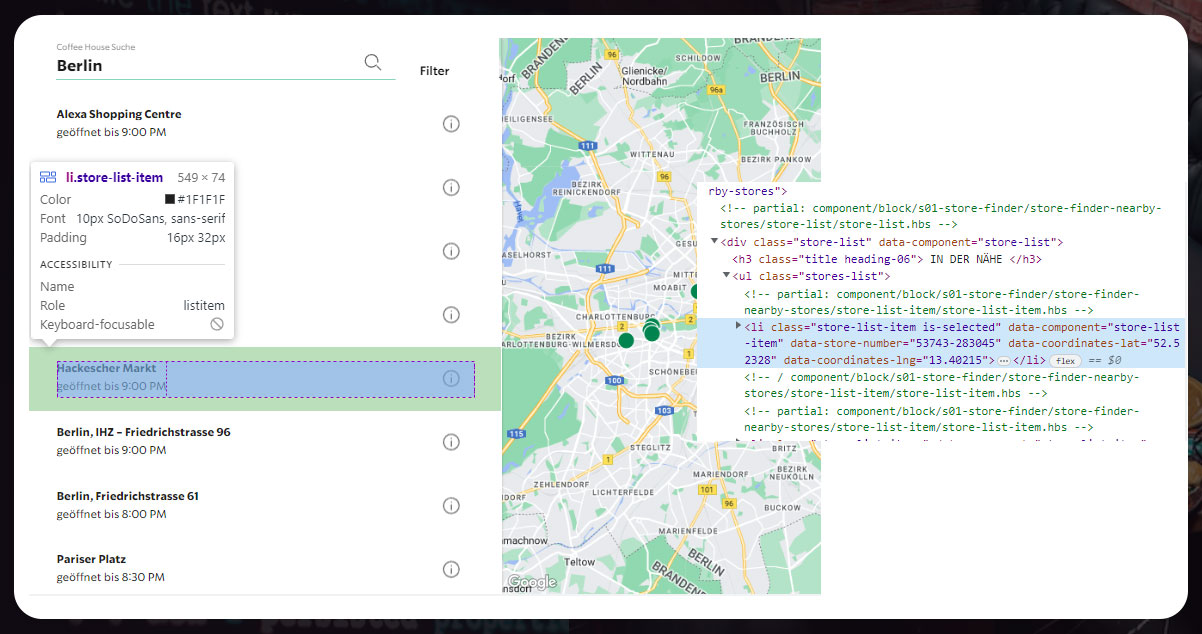Select the Alexa Shopping Centre store entry
The height and width of the screenshot is (634, 1202).
pos(119,115)
